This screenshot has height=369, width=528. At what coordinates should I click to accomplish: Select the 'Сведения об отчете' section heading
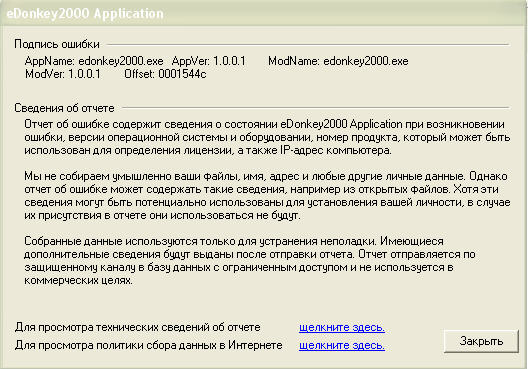[x=64, y=108]
